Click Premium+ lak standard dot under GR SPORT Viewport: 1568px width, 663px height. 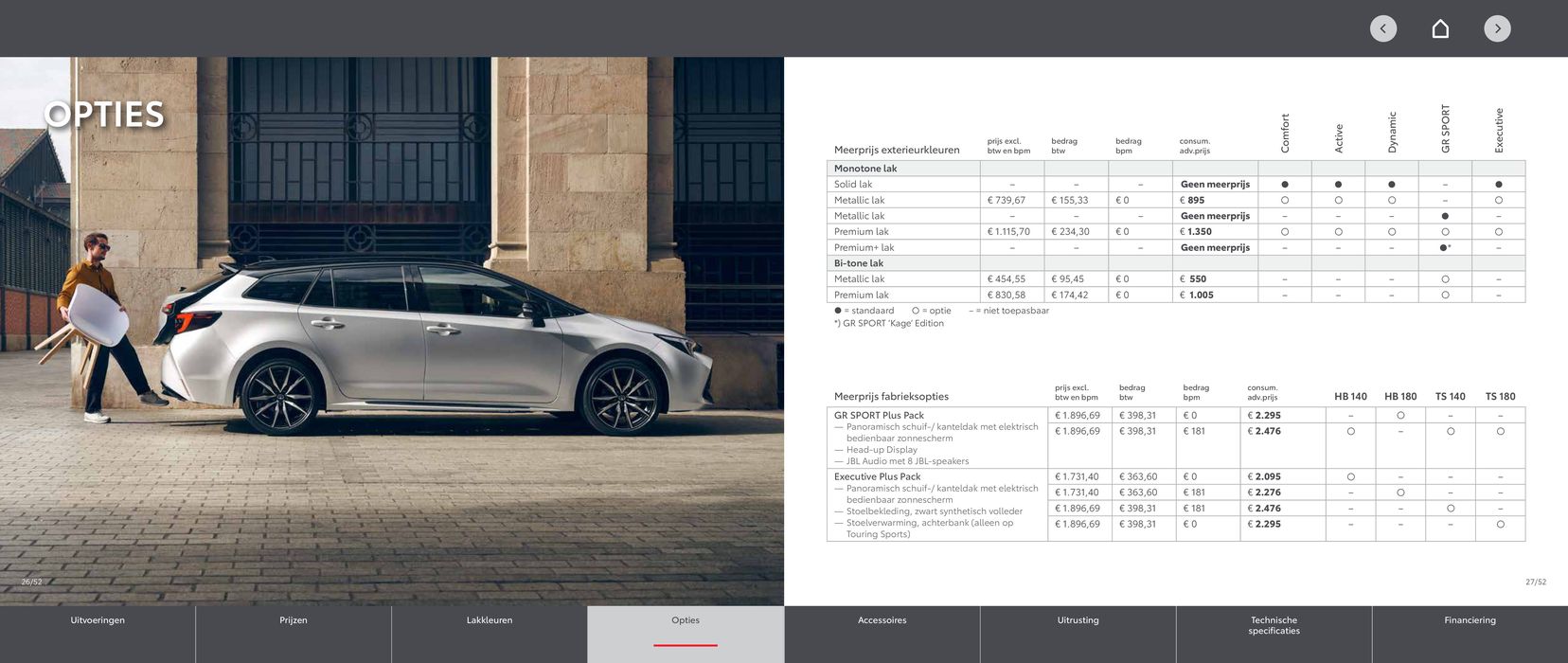click(x=1445, y=248)
